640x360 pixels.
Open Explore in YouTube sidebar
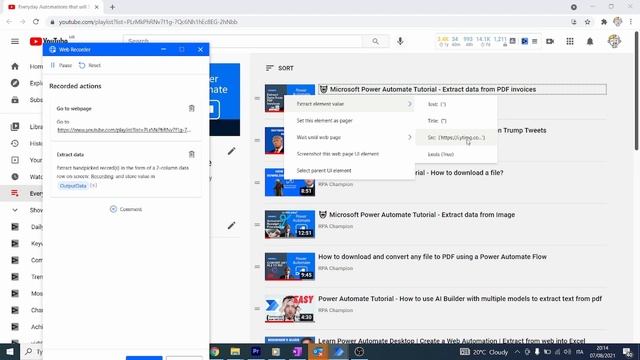26,83
